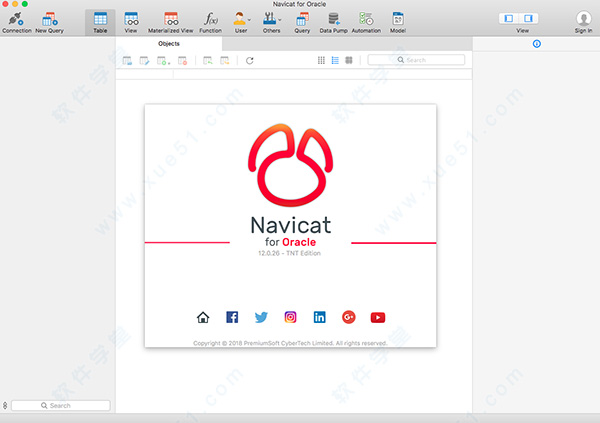
Task: Open Materialized View section
Action: (171, 22)
